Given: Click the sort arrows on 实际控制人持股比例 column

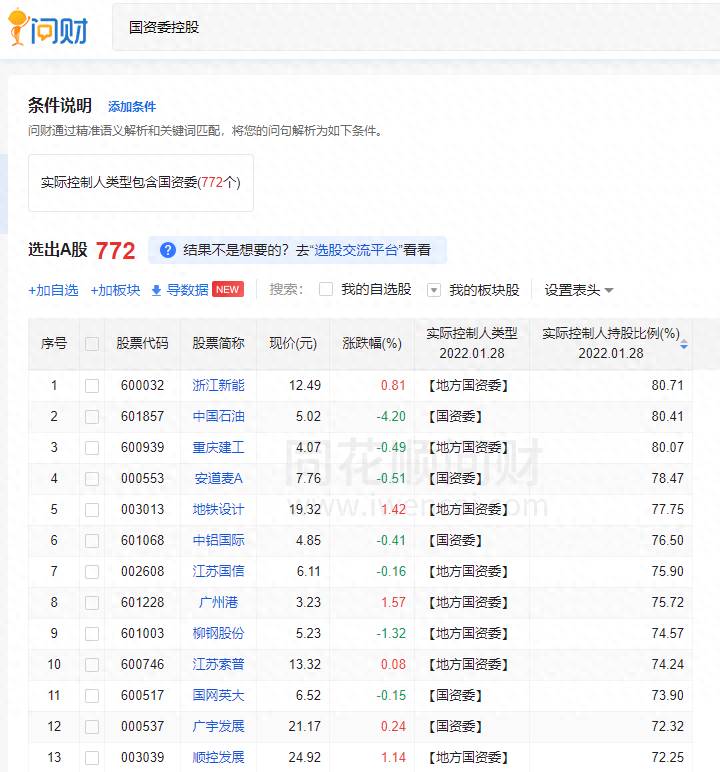Looking at the screenshot, I should [x=684, y=344].
